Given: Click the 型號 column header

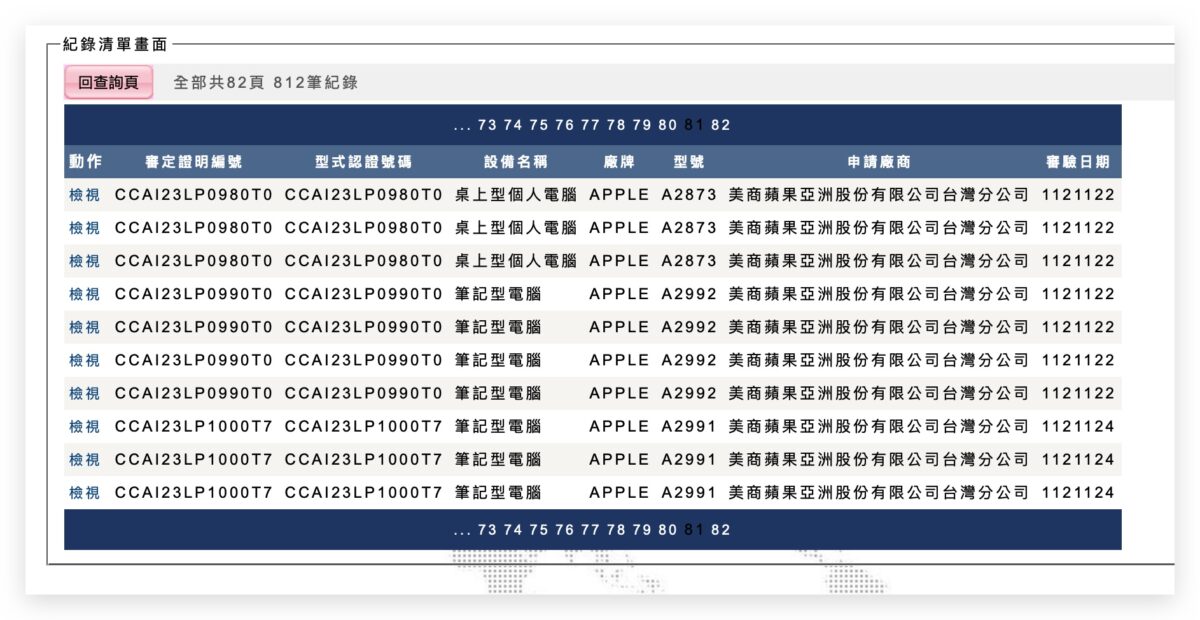Looking at the screenshot, I should (x=689, y=162).
